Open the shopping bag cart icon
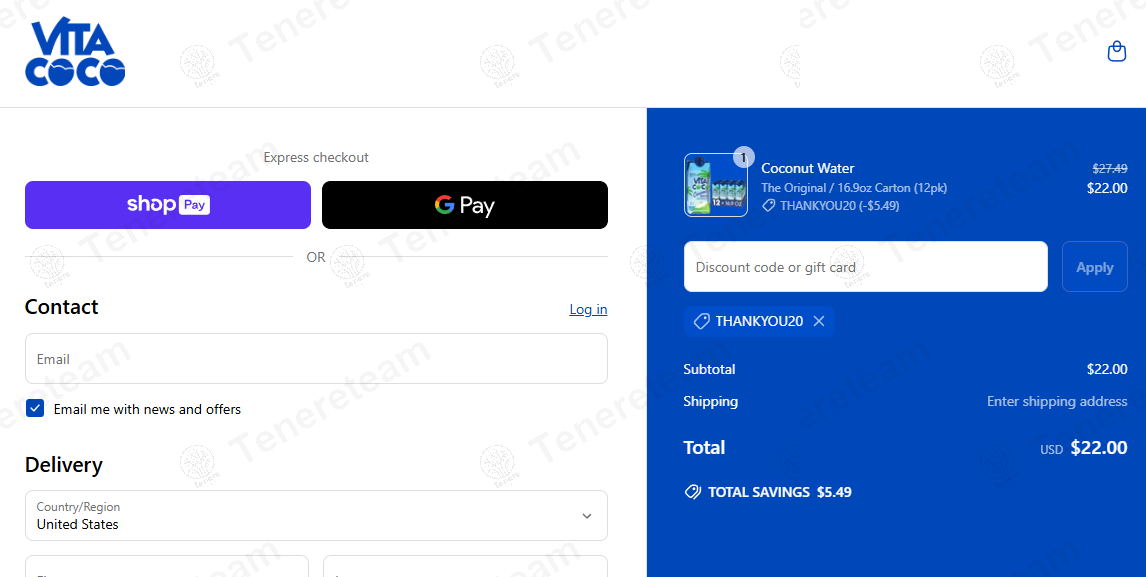Viewport: 1146px width, 577px height. click(x=1116, y=51)
